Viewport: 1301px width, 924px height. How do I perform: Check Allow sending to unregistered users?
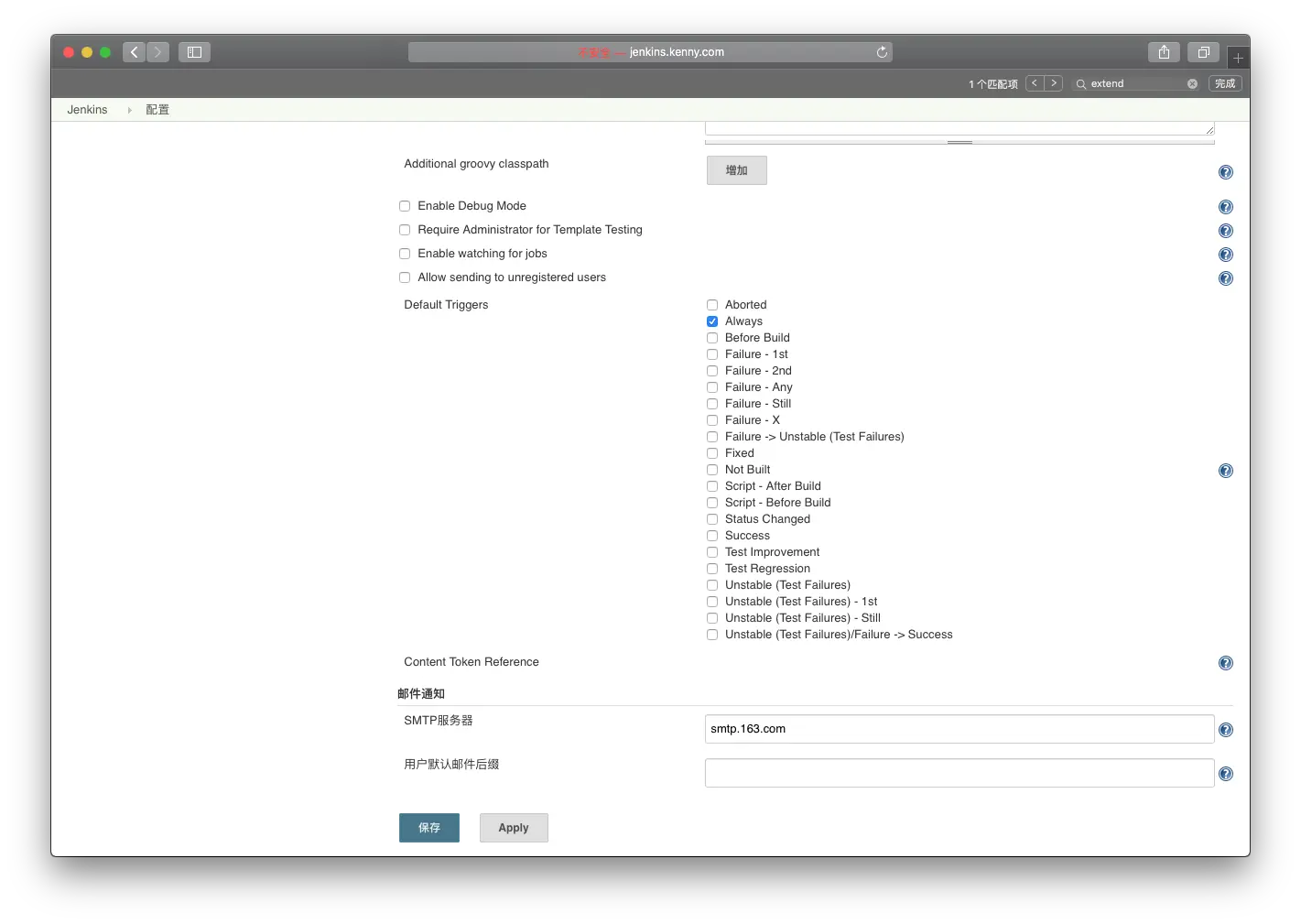pos(405,277)
